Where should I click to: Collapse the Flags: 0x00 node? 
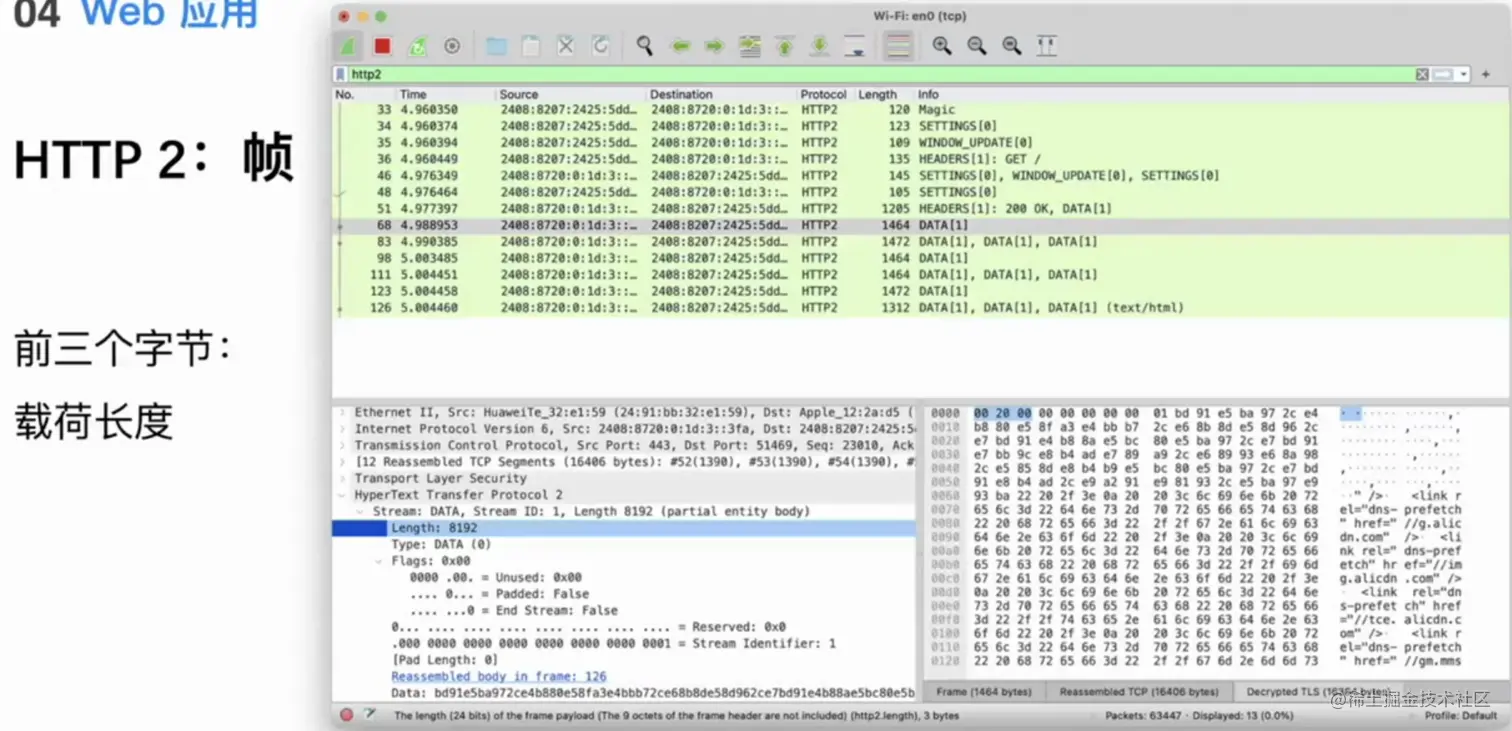coord(379,561)
